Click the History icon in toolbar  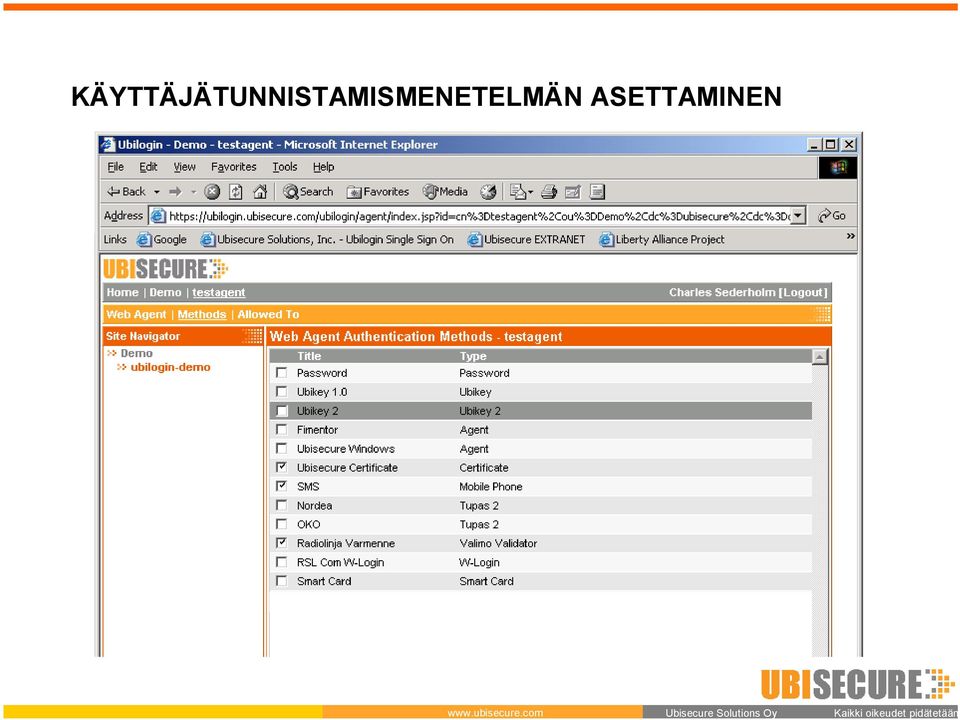pyautogui.click(x=488, y=192)
